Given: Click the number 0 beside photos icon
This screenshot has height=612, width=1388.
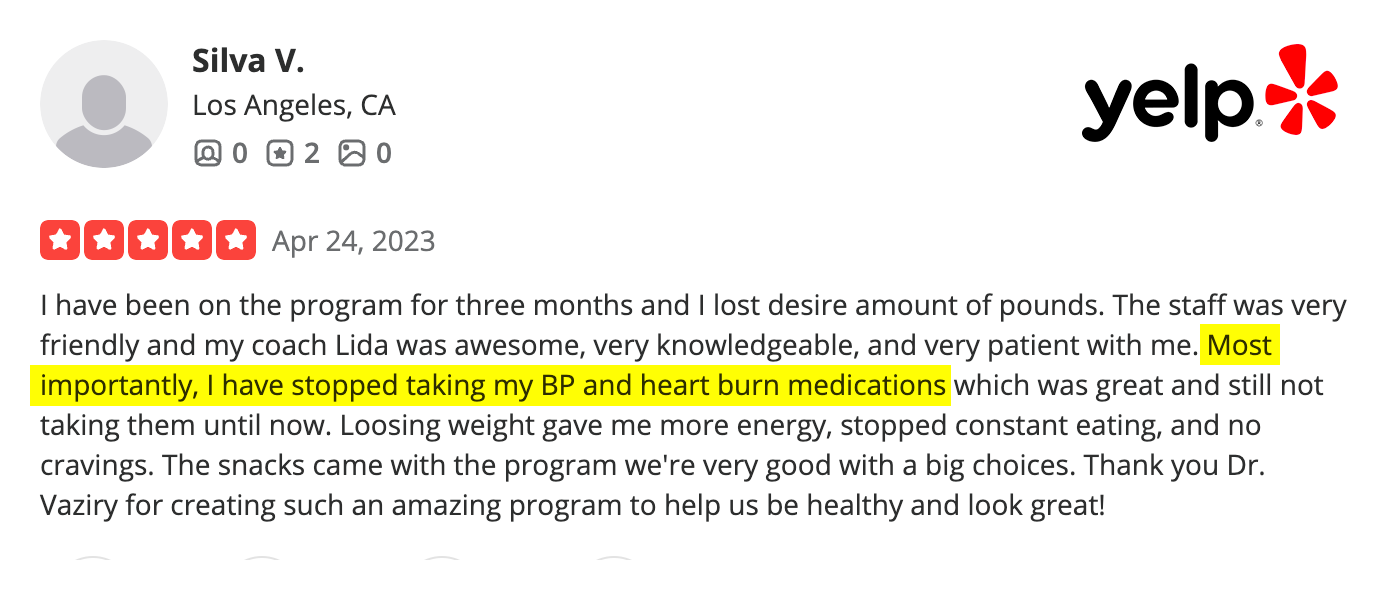Looking at the screenshot, I should tap(383, 153).
